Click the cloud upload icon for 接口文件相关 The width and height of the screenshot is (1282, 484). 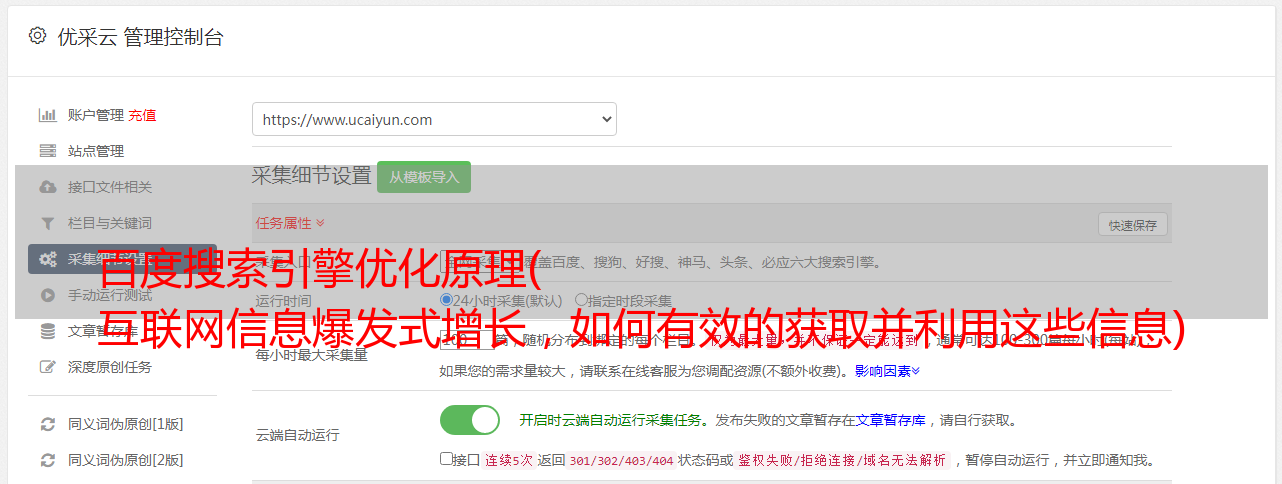[x=47, y=187]
